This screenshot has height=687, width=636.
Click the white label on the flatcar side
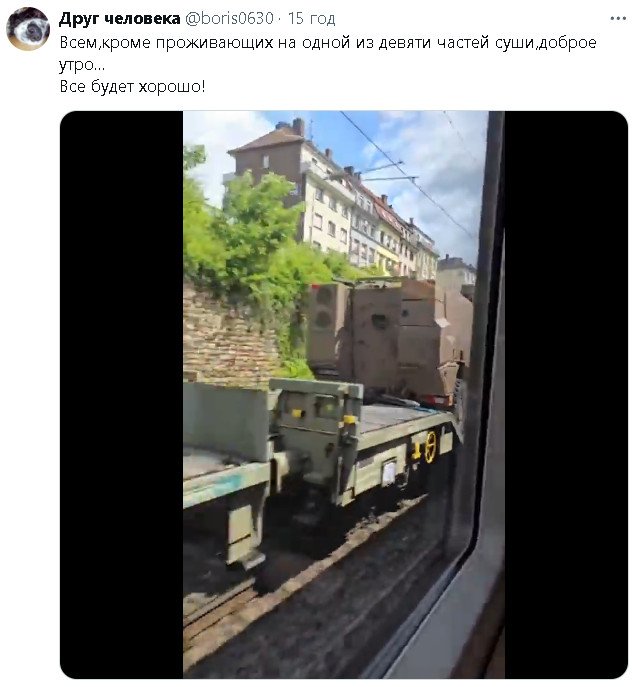(x=388, y=474)
